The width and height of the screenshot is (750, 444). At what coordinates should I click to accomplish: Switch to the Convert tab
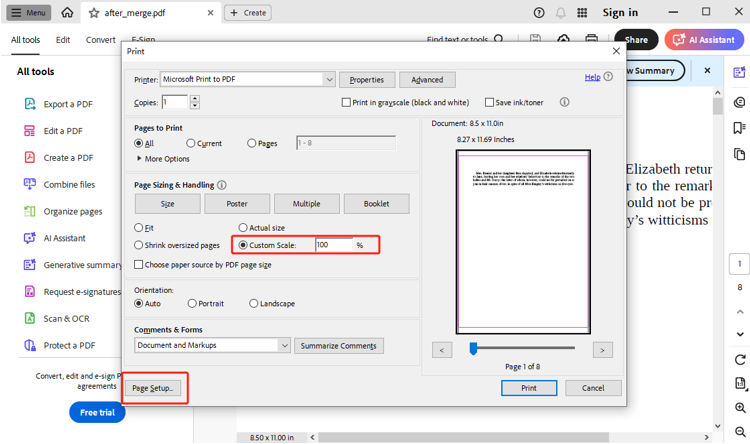pyautogui.click(x=100, y=40)
